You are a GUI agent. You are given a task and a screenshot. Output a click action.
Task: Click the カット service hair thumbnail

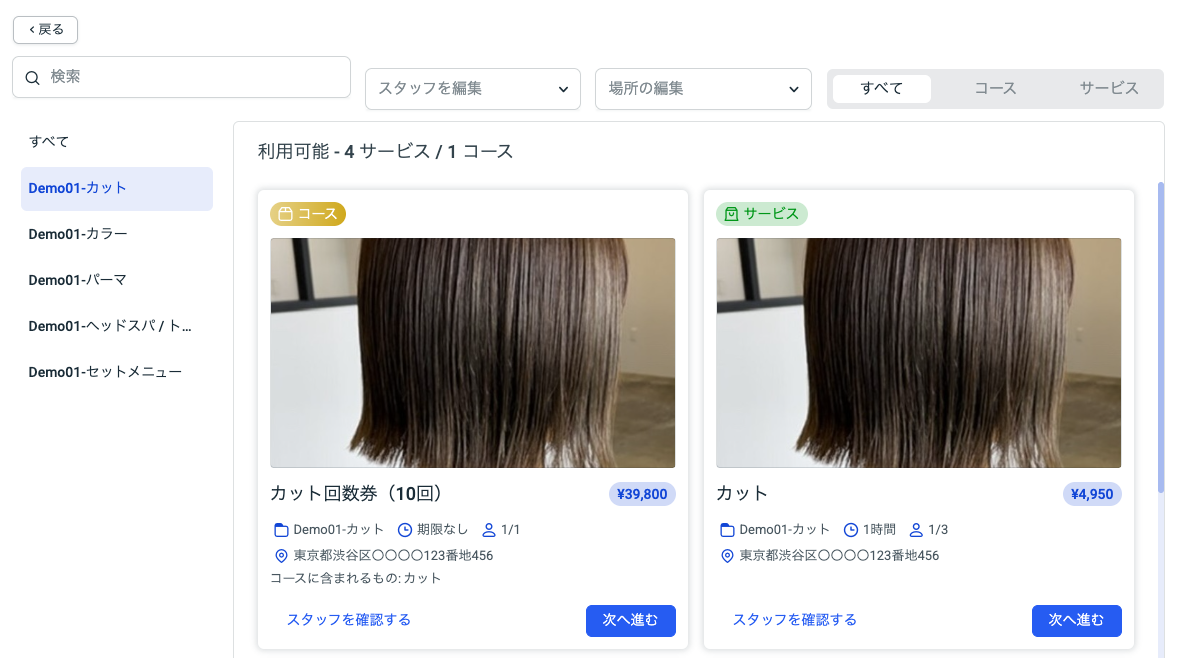918,353
